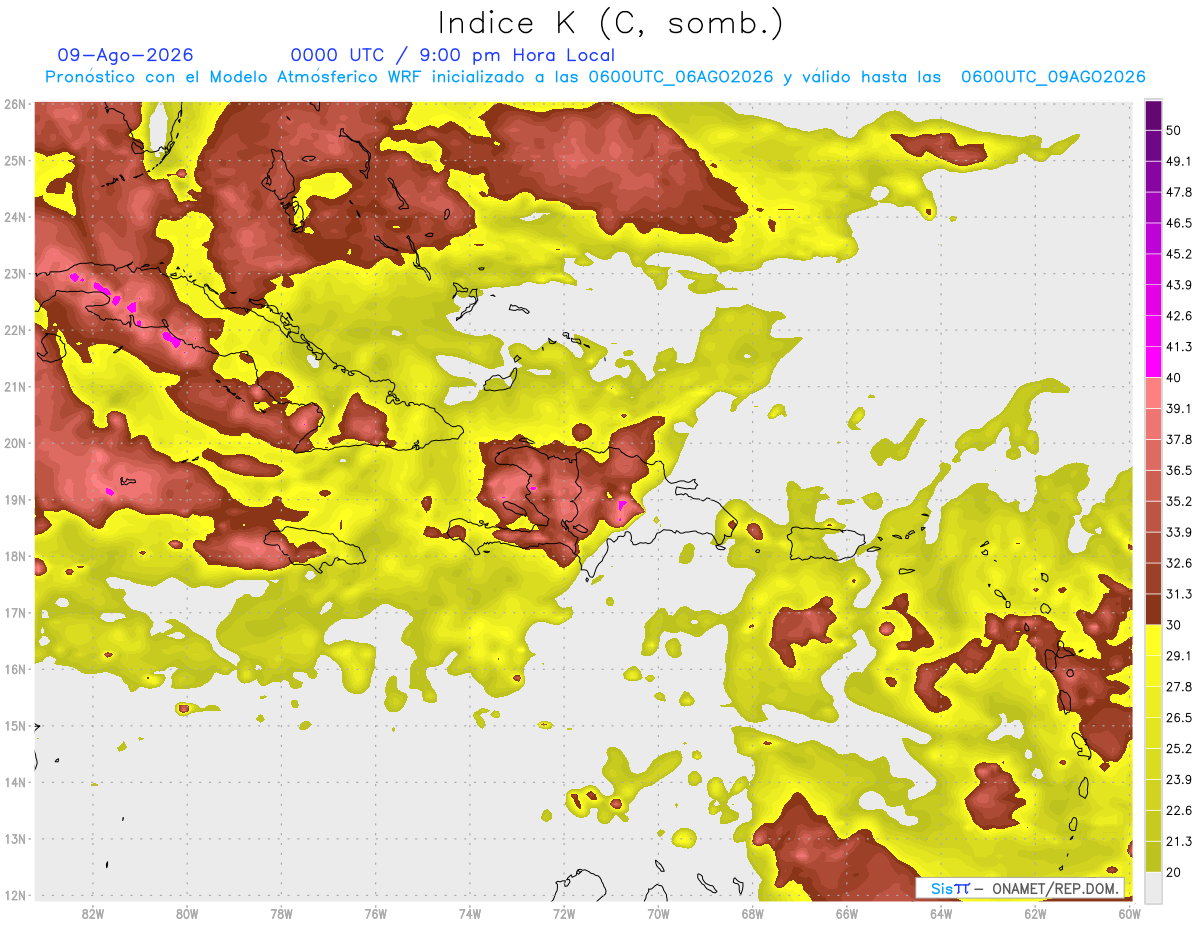Click the 74W longitude label
This screenshot has width=1200, height=927.
pos(470,914)
